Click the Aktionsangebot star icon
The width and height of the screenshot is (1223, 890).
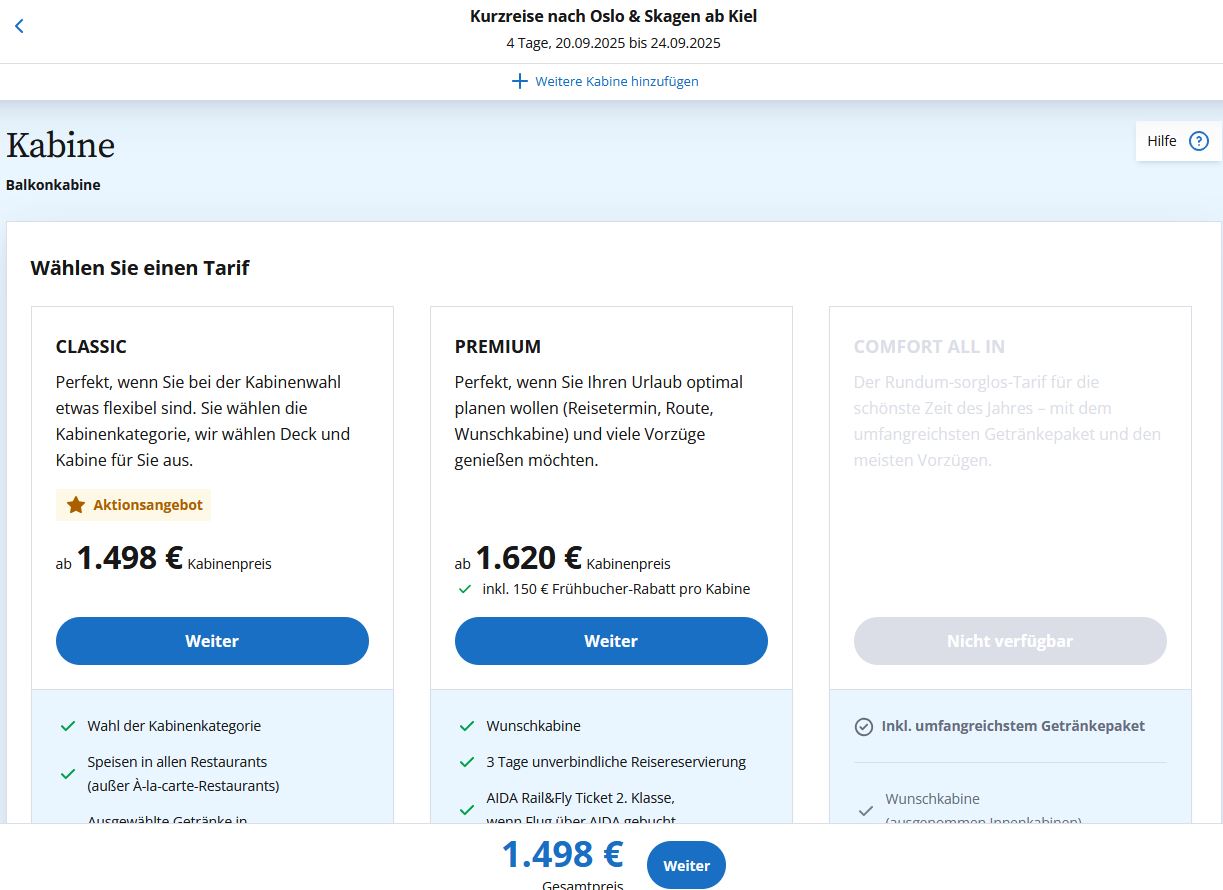76,505
